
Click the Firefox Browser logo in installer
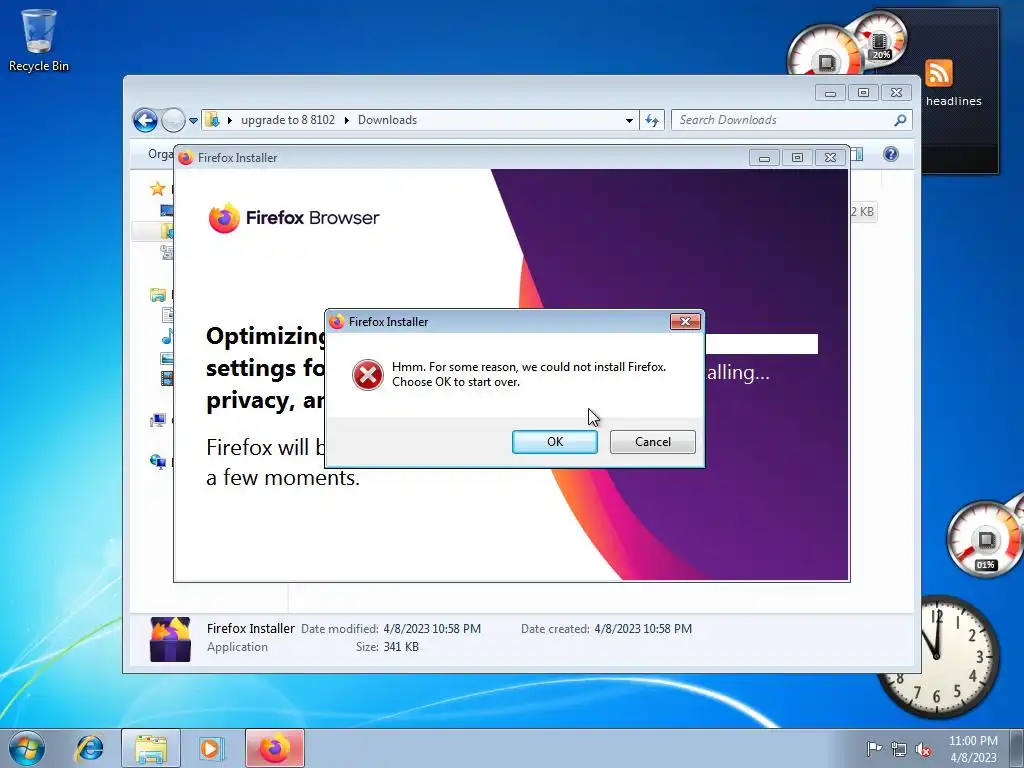[293, 217]
